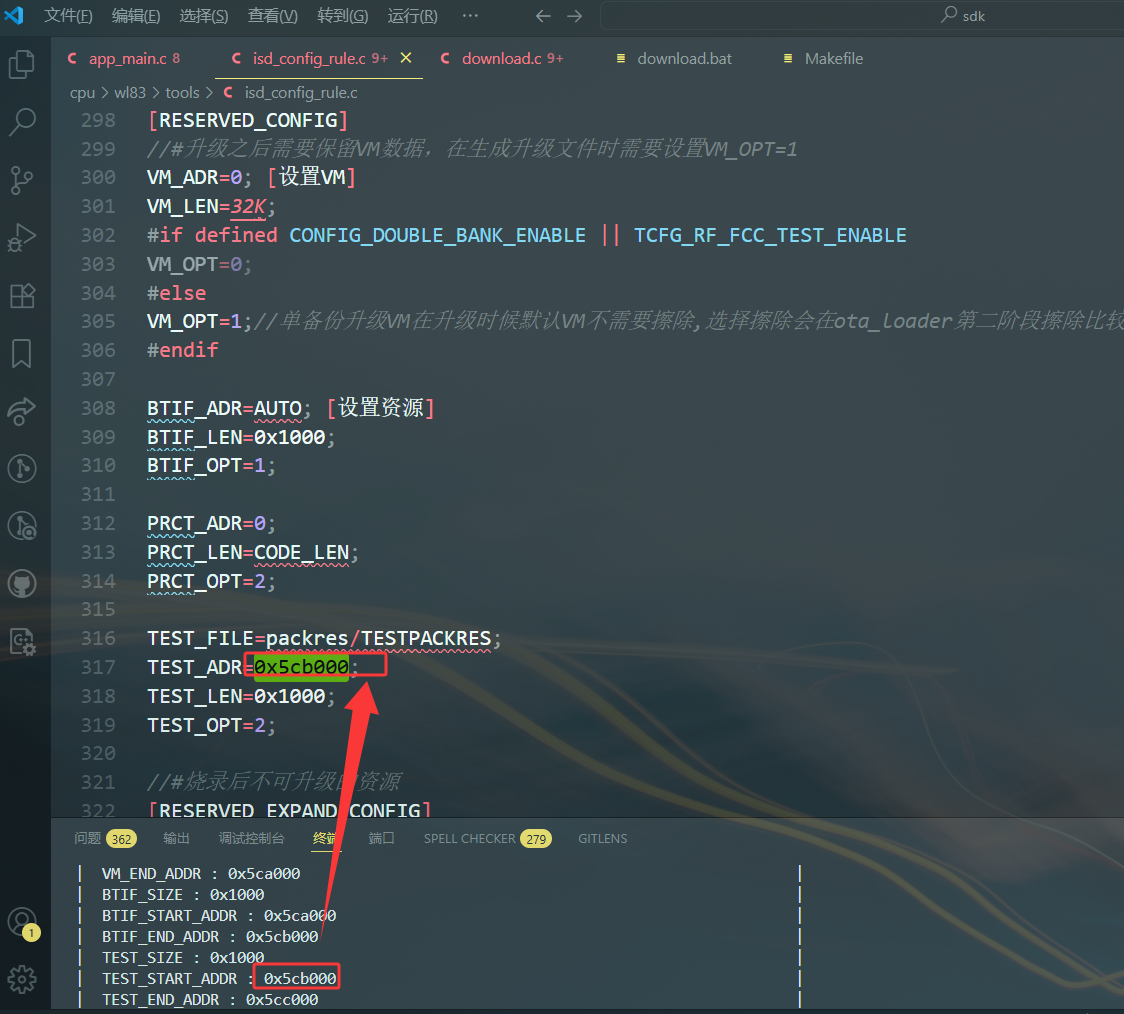
Task: Open the Manage settings gear
Action: (x=22, y=979)
